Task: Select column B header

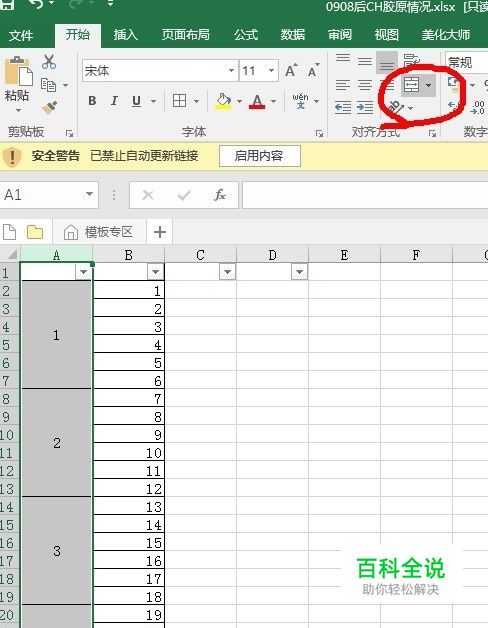Action: pos(128,255)
